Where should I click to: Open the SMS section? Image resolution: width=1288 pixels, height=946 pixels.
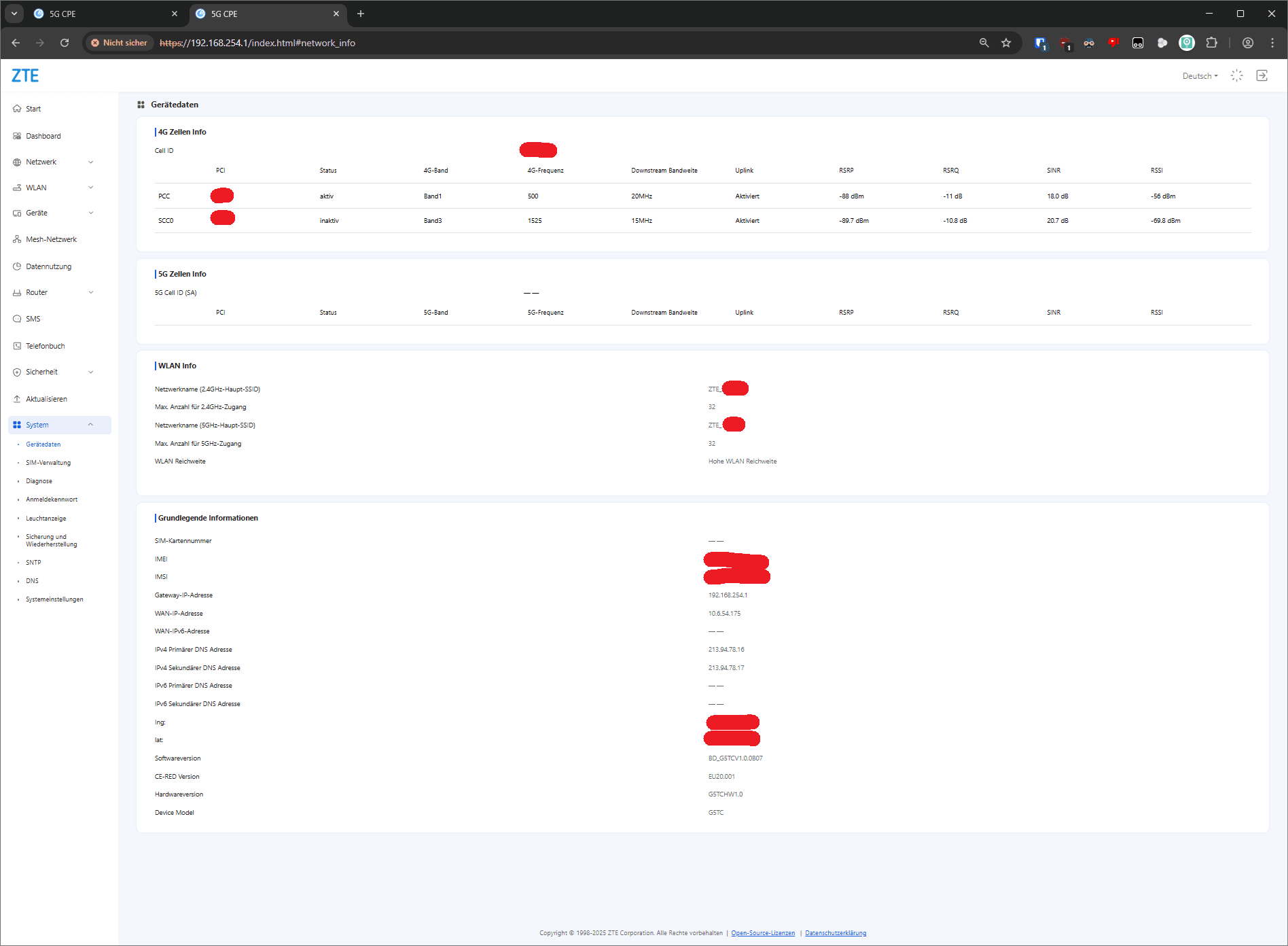point(33,319)
